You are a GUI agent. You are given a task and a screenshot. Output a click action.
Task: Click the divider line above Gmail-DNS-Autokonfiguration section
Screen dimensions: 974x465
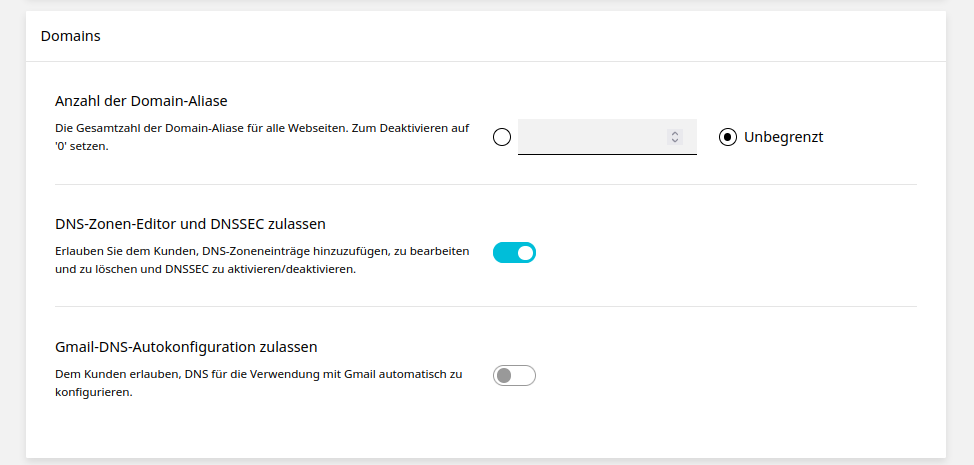coord(486,307)
